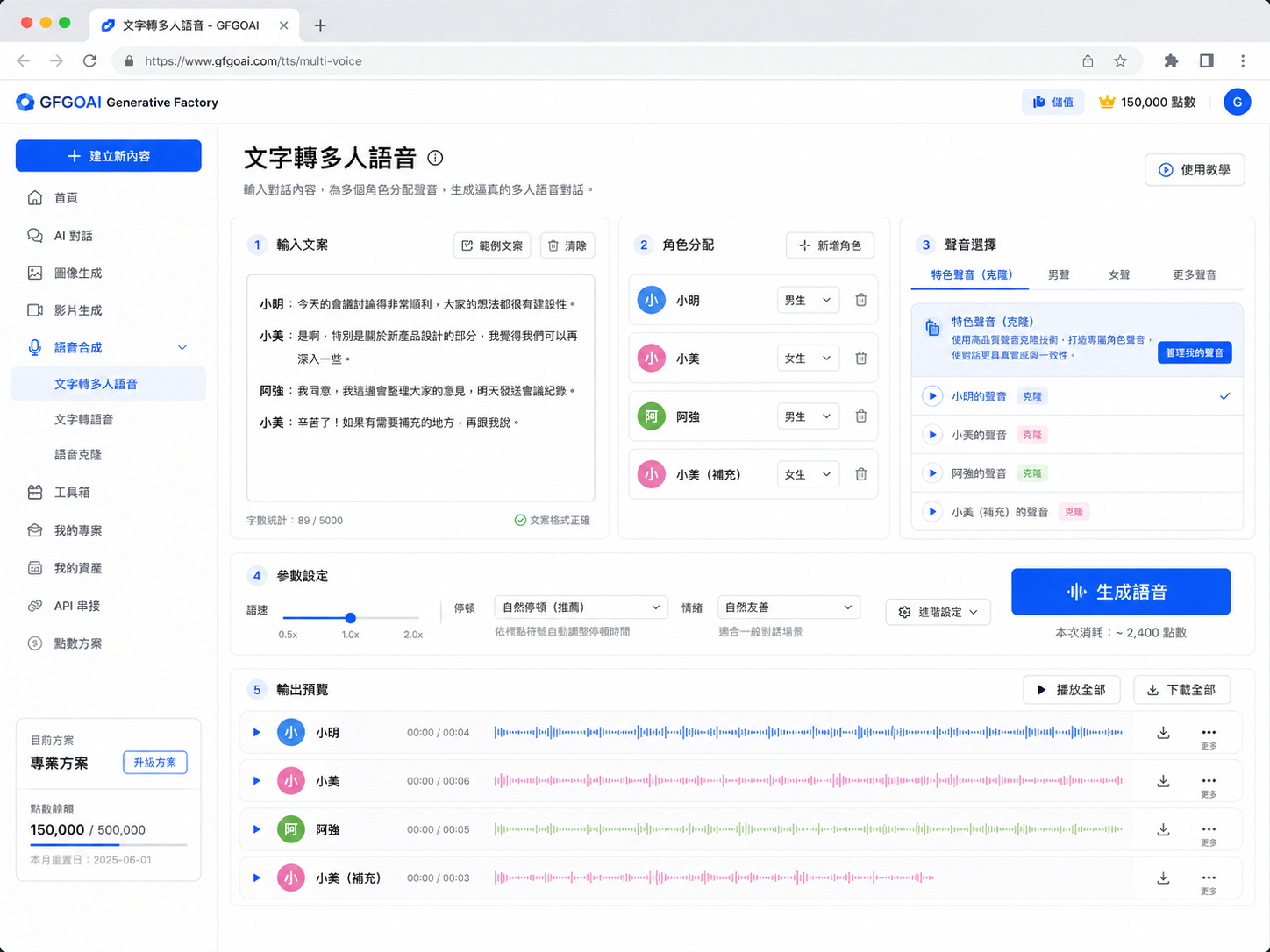Remove the 小美 character row via its trash icon
Screen dimensions: 1270x952
pos(861,358)
